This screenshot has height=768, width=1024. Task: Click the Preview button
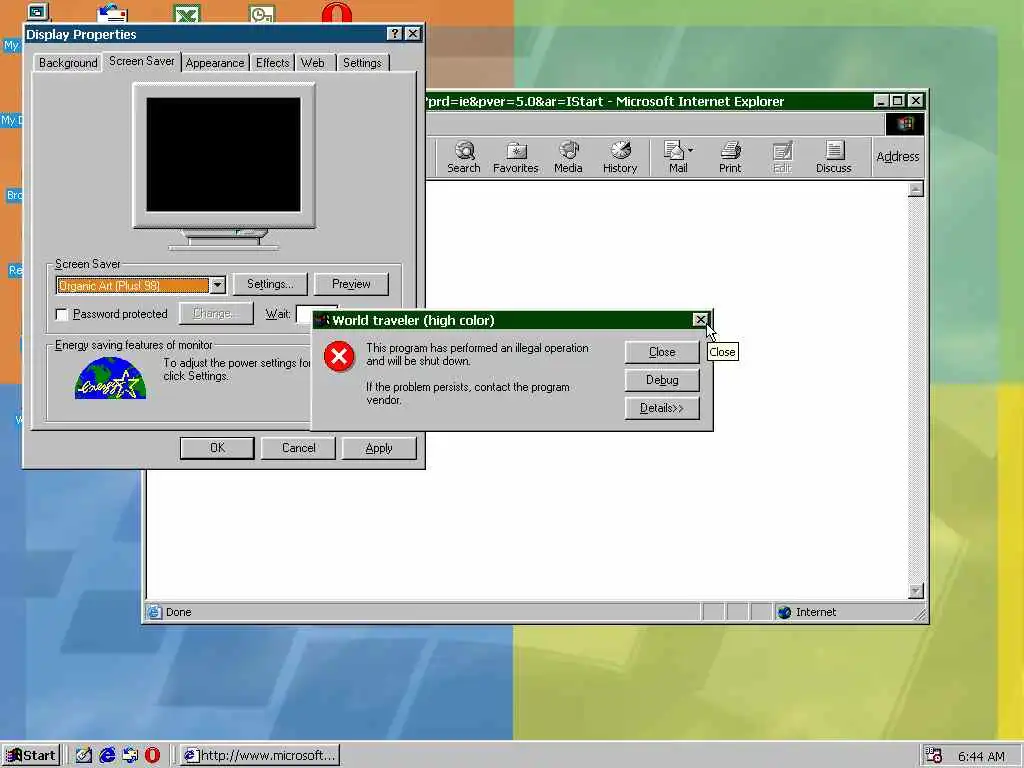(x=351, y=284)
